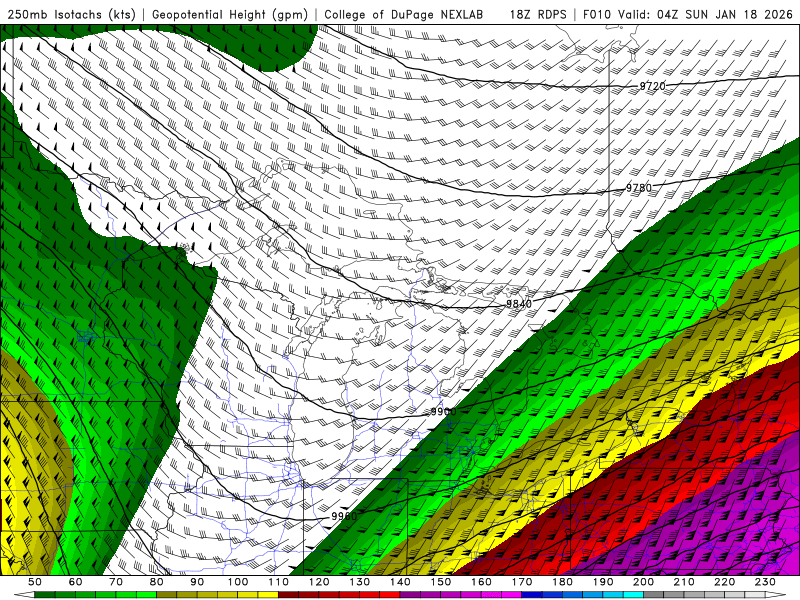Click the 'Geopotential Height (gpm)' header text
Viewport: 800px width, 600px height.
click(x=230, y=14)
